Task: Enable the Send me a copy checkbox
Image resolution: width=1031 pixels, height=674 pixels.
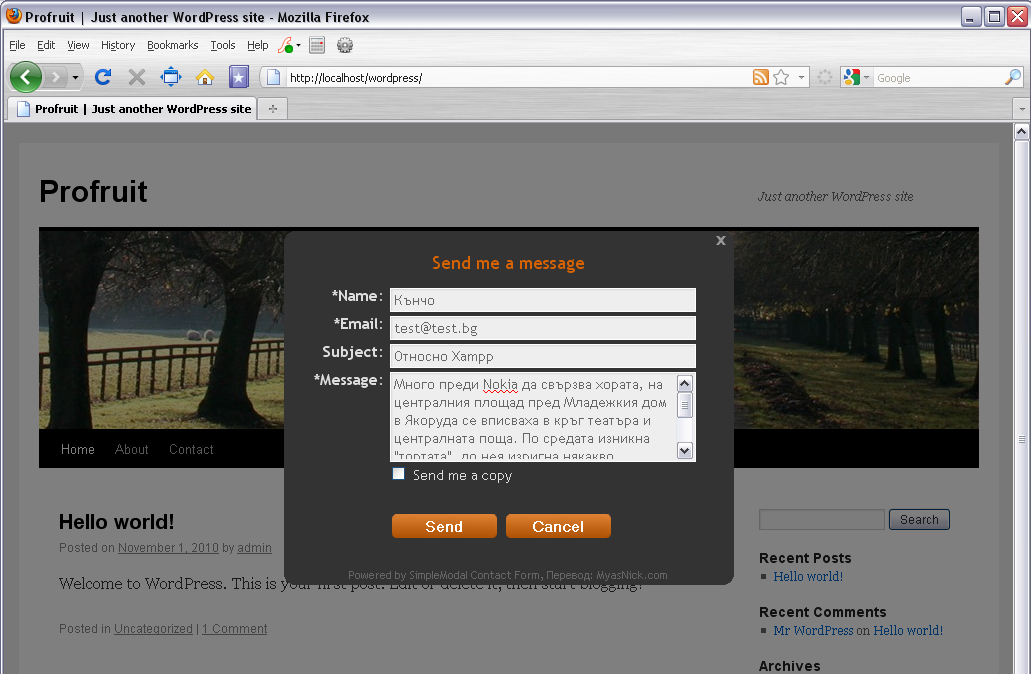Action: point(398,474)
